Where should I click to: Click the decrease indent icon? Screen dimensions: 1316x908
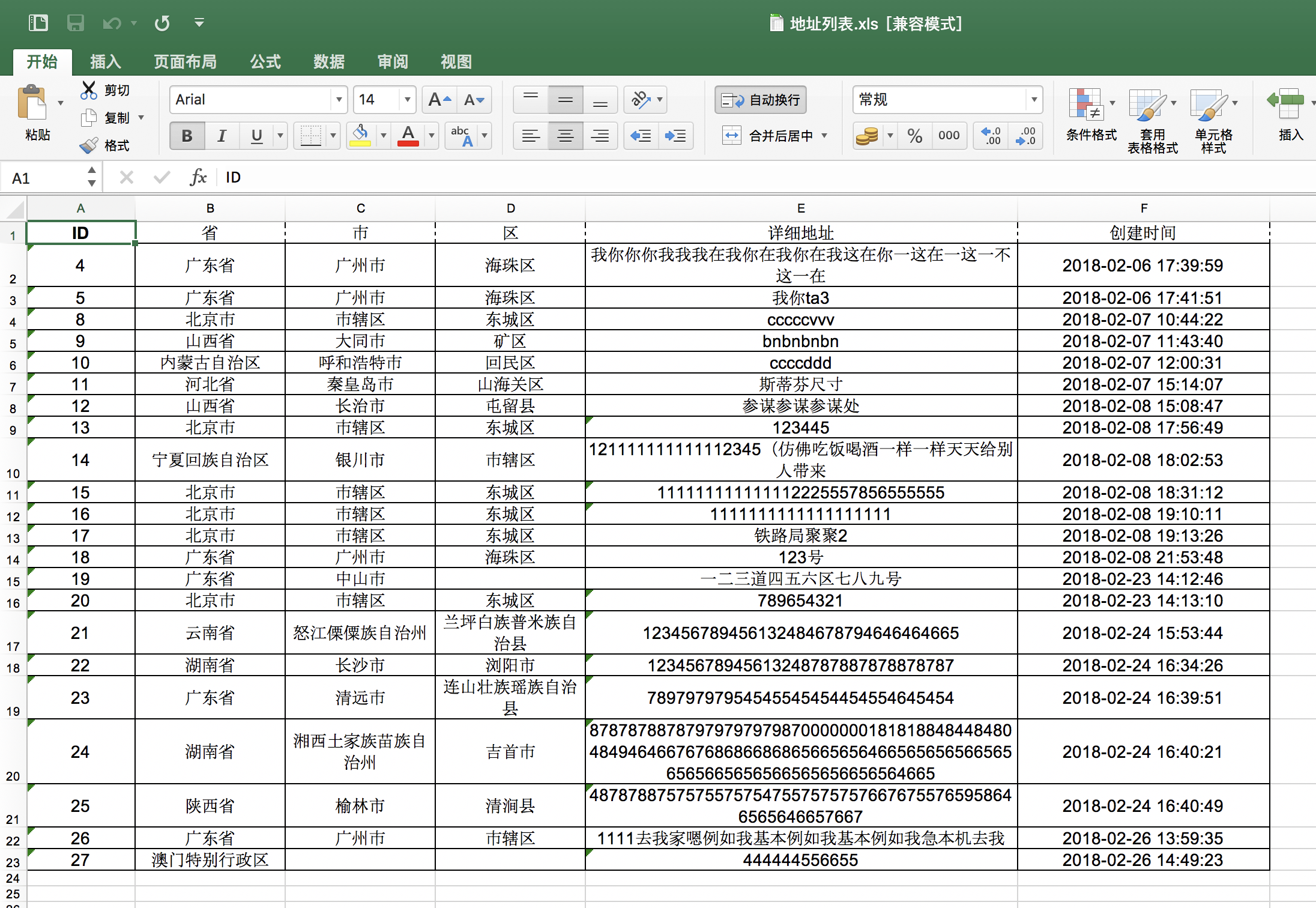click(641, 136)
